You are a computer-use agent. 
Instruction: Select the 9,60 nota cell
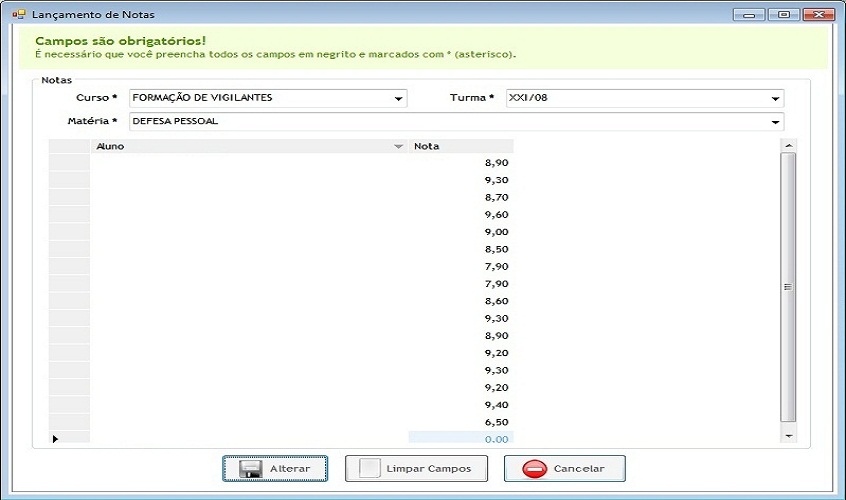(461, 214)
